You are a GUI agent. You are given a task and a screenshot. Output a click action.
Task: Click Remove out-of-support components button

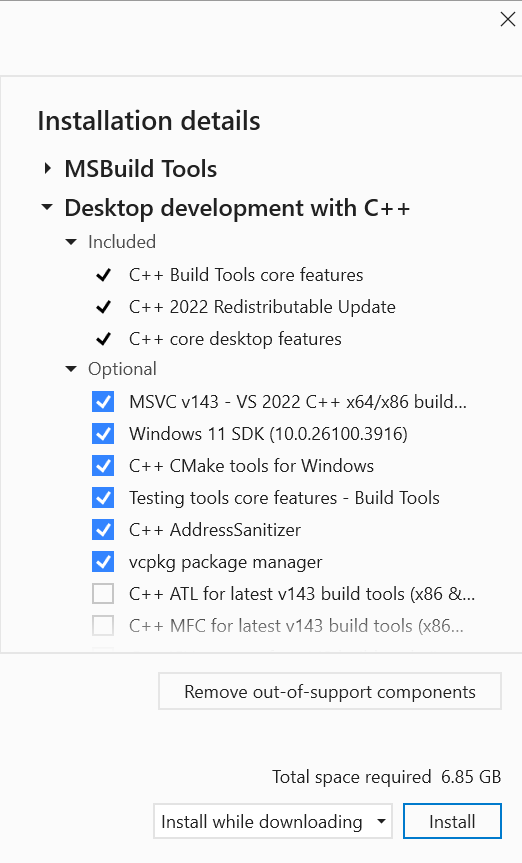pos(330,691)
